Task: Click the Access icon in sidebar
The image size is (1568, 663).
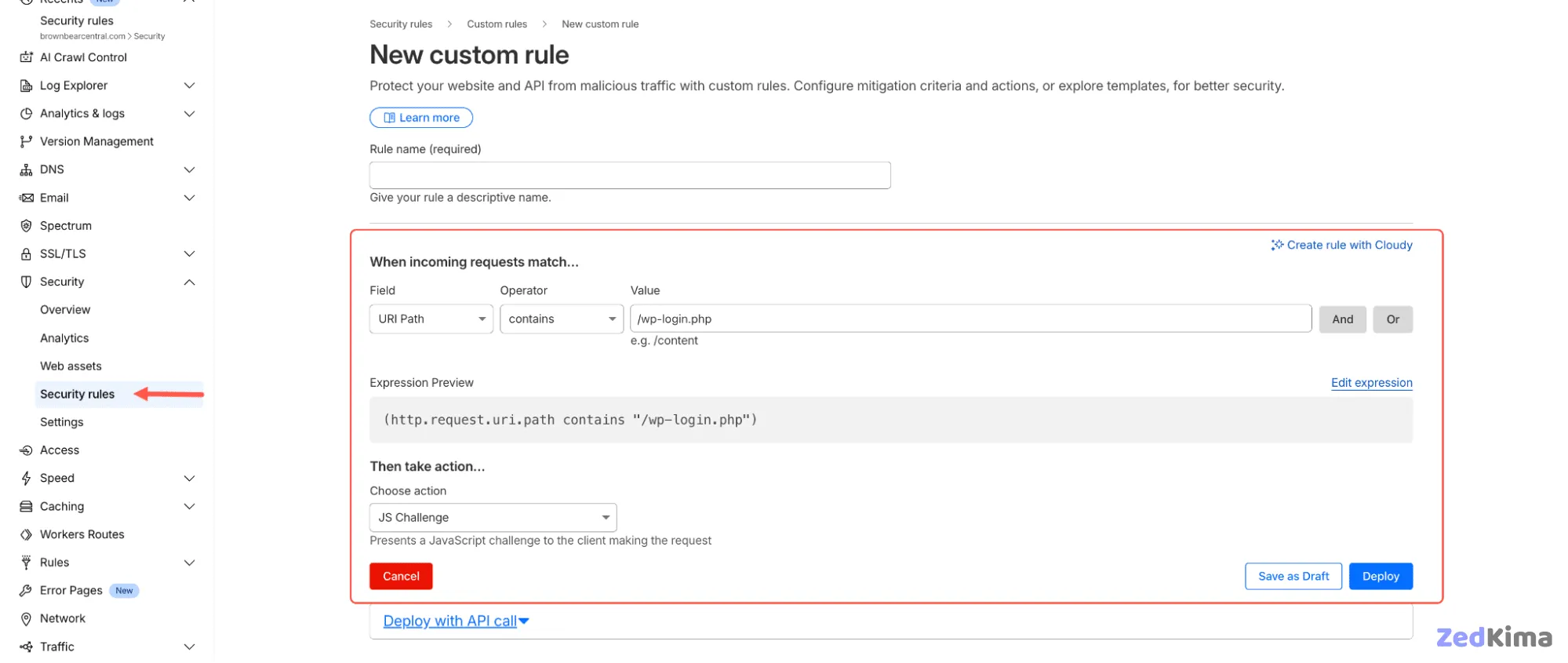Action: pyautogui.click(x=26, y=450)
